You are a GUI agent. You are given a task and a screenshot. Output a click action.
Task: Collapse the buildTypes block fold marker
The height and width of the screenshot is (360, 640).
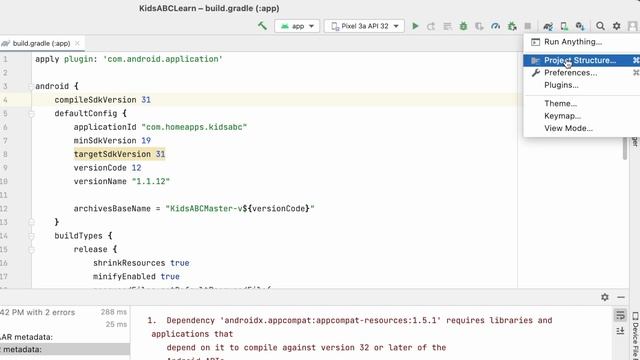[x=31, y=236]
